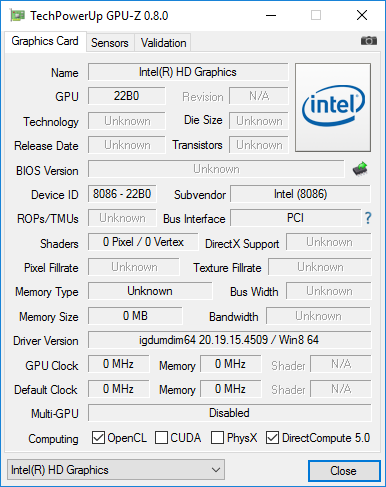The image size is (386, 487).
Task: Click the Bus Width Unknown field
Action: [x=329, y=291]
